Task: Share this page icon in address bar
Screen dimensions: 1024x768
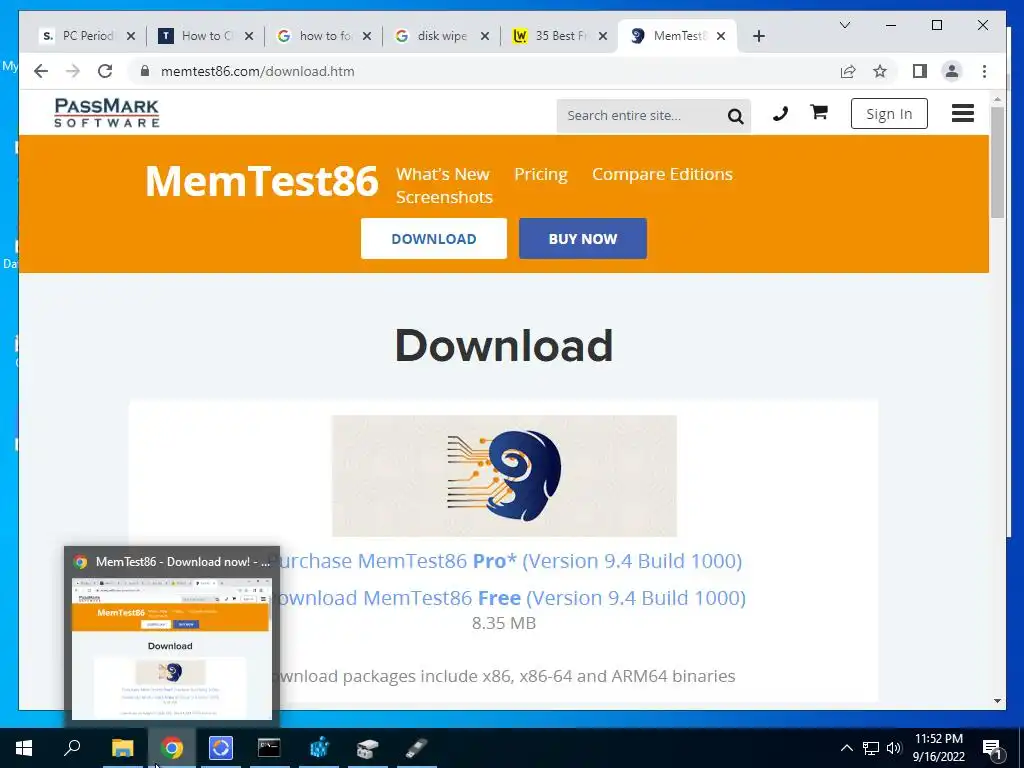Action: [848, 71]
